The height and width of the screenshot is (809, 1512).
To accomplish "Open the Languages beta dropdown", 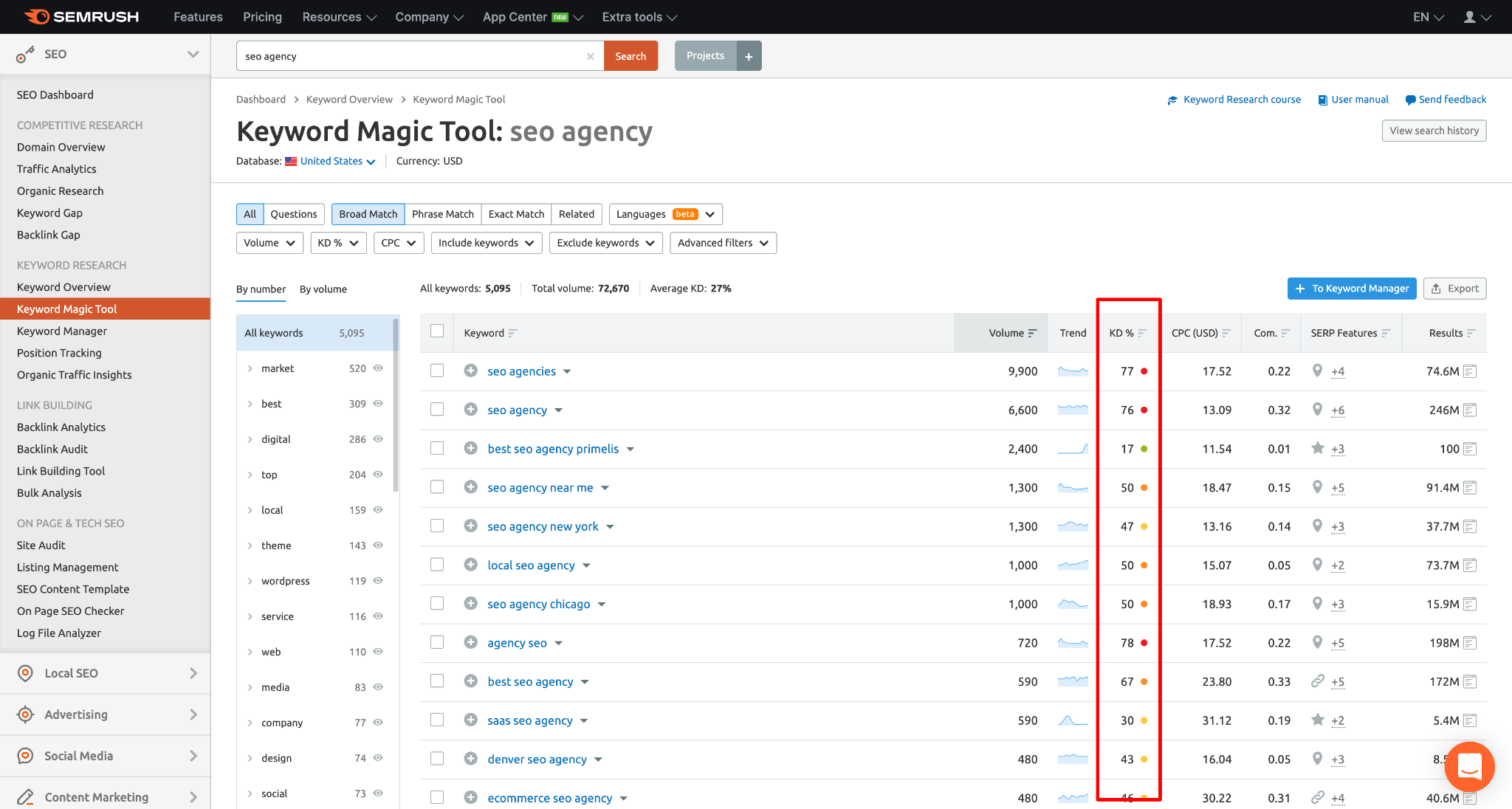I will pyautogui.click(x=666, y=214).
